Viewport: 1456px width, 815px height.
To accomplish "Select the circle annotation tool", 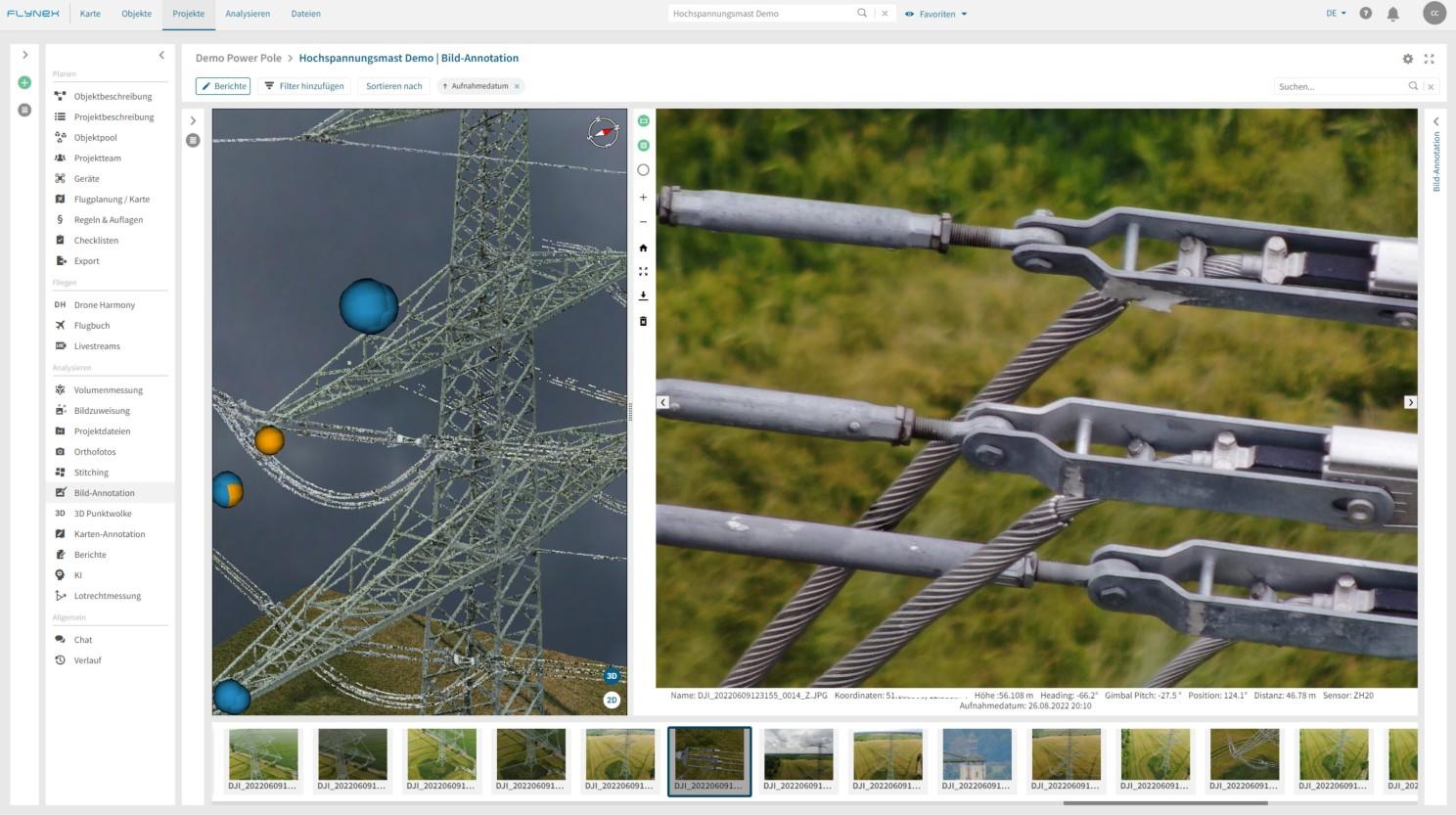I will click(643, 170).
